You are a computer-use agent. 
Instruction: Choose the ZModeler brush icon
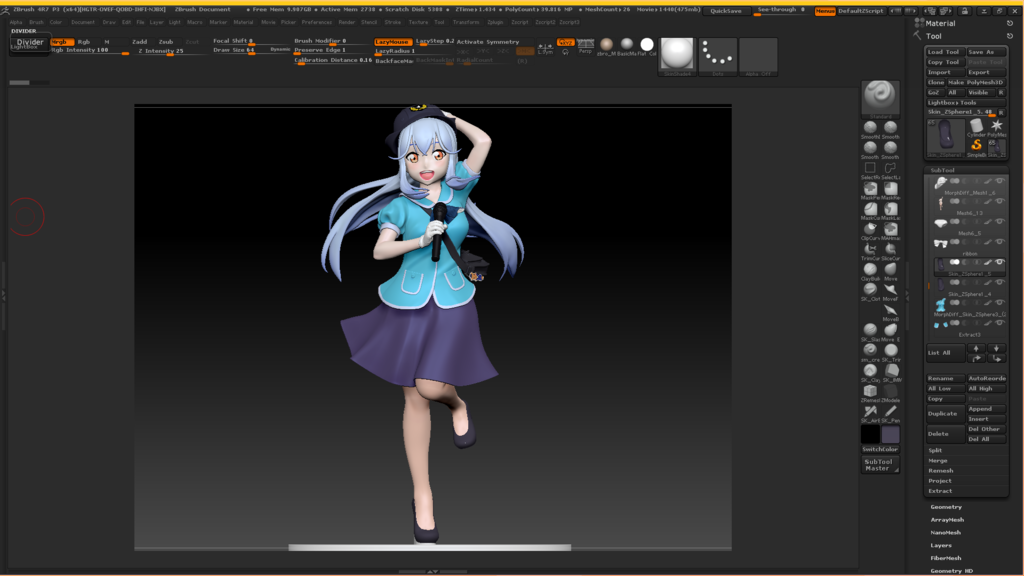pos(890,391)
